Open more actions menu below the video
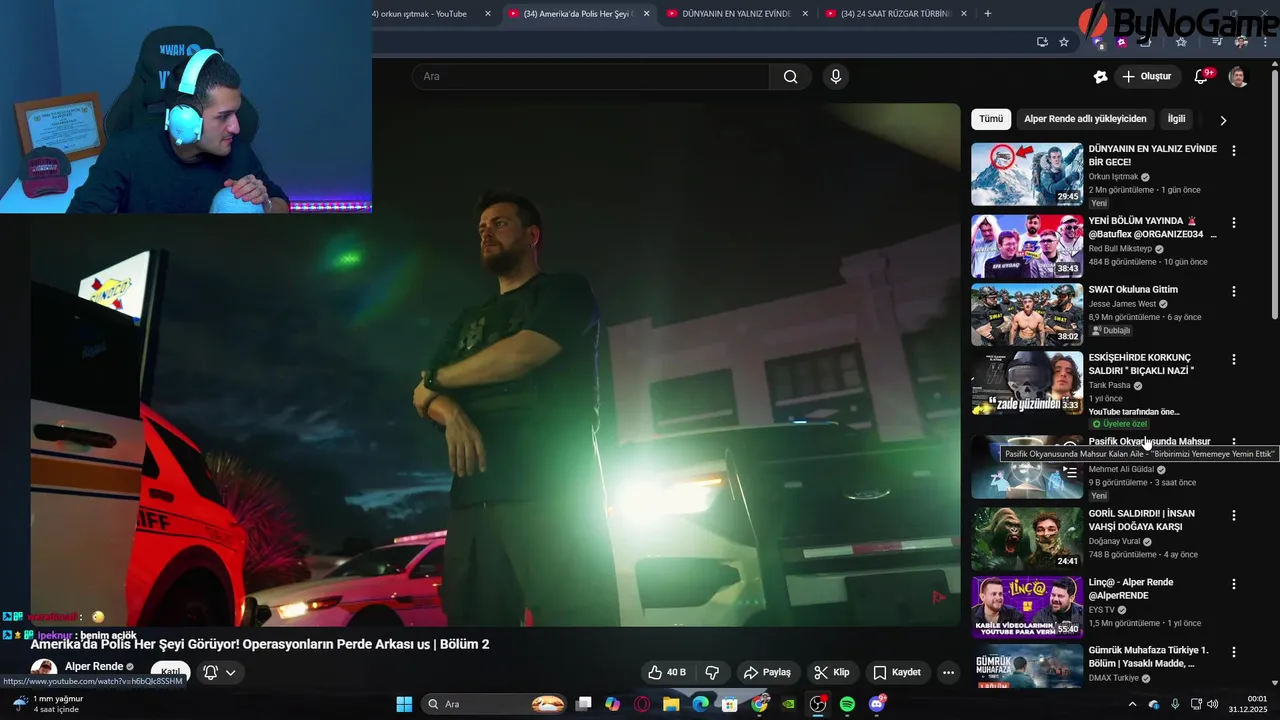The image size is (1280, 720). pyautogui.click(x=948, y=672)
